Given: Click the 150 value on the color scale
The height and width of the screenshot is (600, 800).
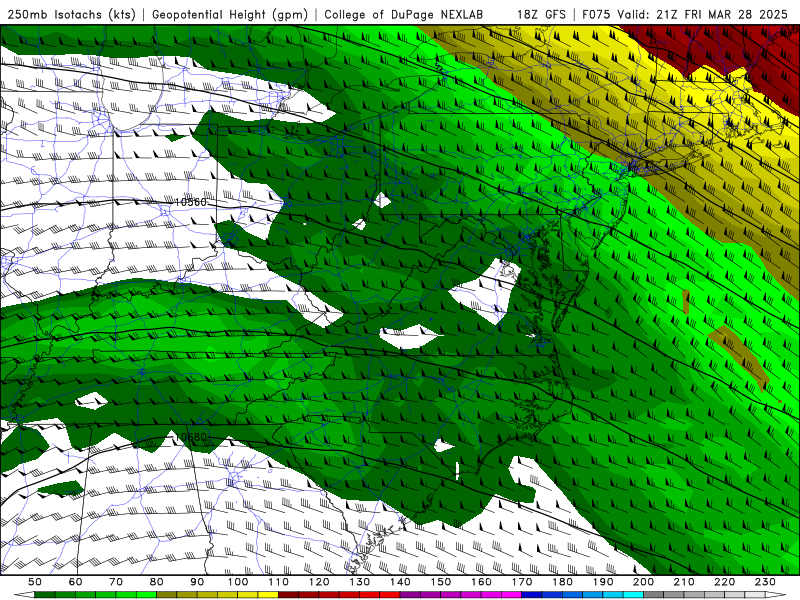Looking at the screenshot, I should (x=441, y=582).
